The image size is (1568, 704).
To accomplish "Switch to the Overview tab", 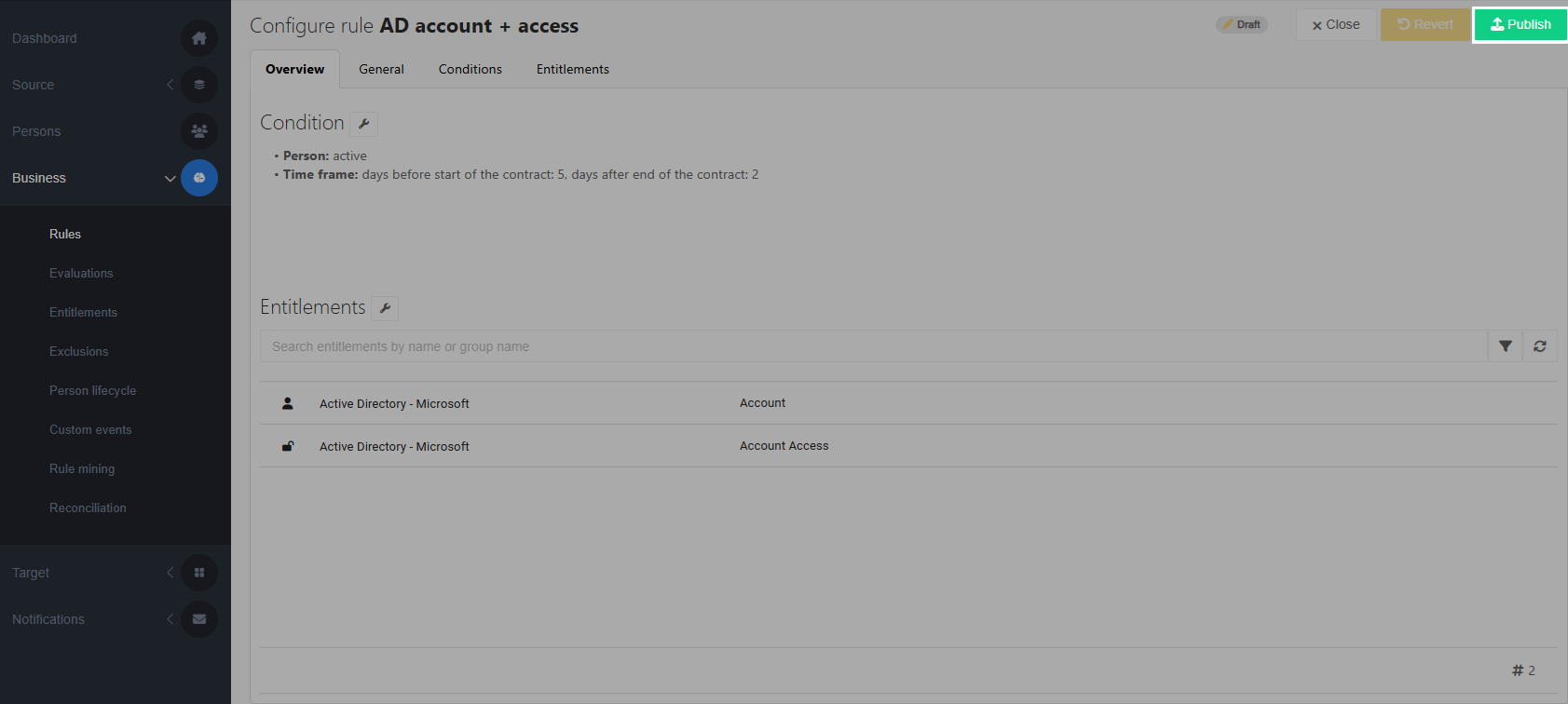I will point(295,70).
